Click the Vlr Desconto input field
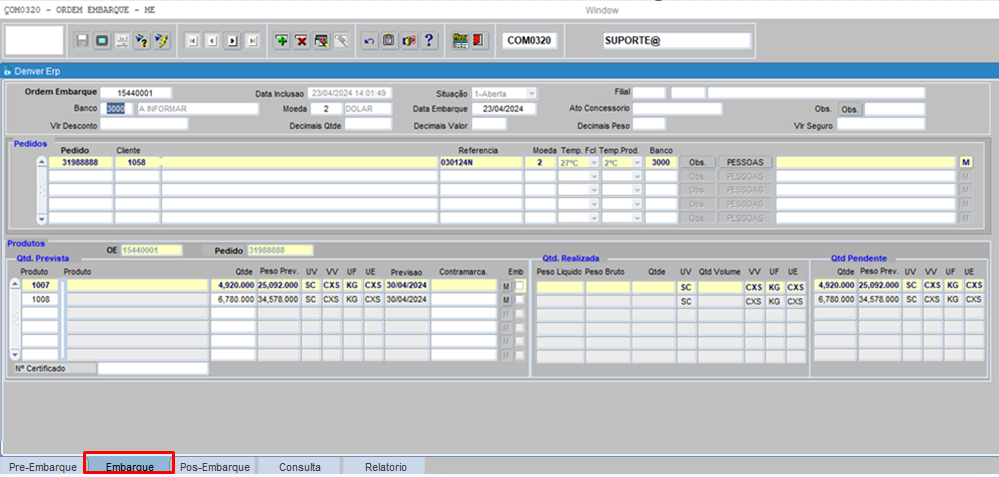999x477 pixels. [143, 124]
